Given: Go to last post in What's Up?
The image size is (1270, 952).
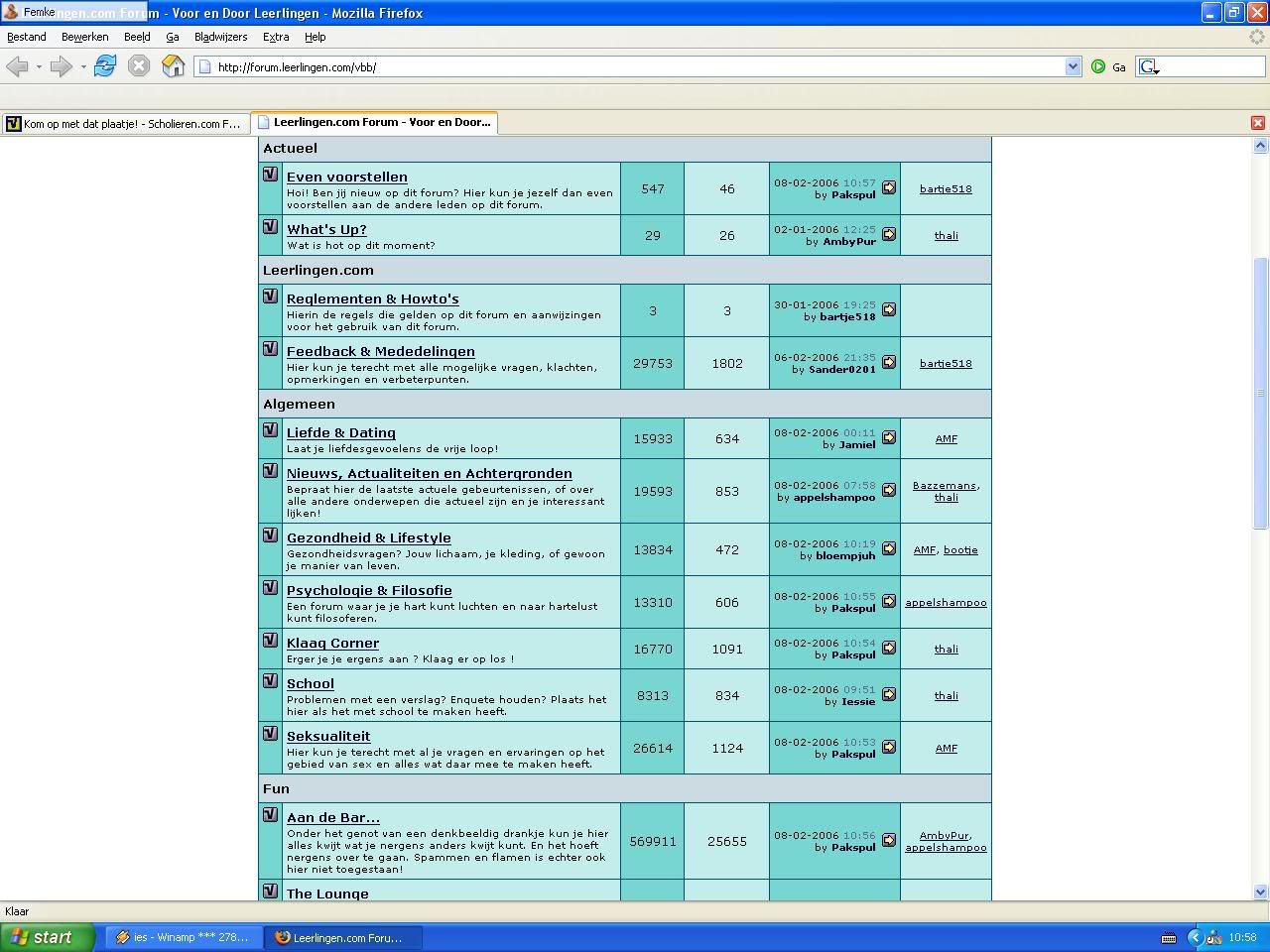Looking at the screenshot, I should pos(889,234).
